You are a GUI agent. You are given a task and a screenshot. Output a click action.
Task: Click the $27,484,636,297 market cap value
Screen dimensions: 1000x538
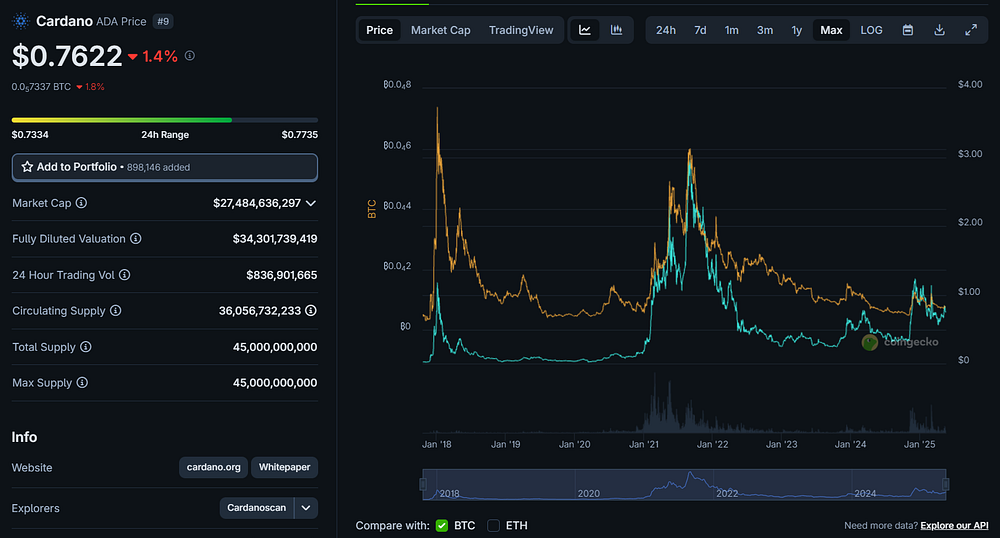[x=257, y=203]
